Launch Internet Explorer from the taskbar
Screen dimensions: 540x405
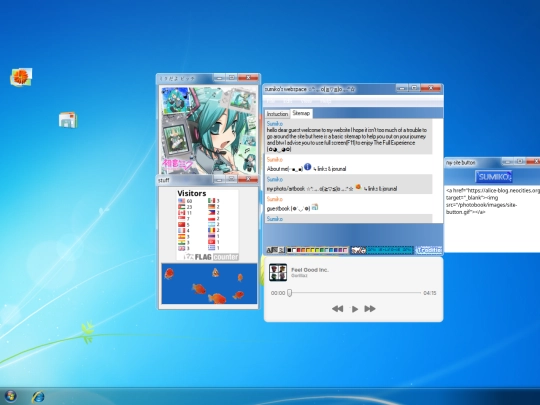pos(38,397)
